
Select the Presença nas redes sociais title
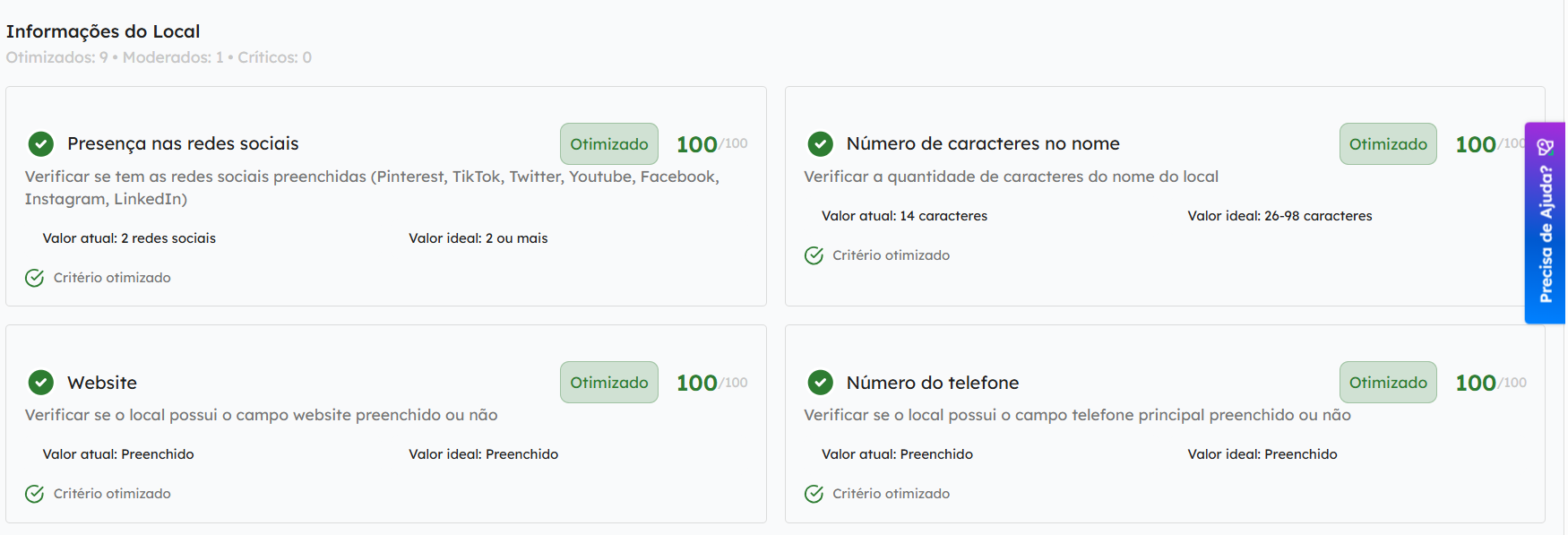[x=183, y=143]
